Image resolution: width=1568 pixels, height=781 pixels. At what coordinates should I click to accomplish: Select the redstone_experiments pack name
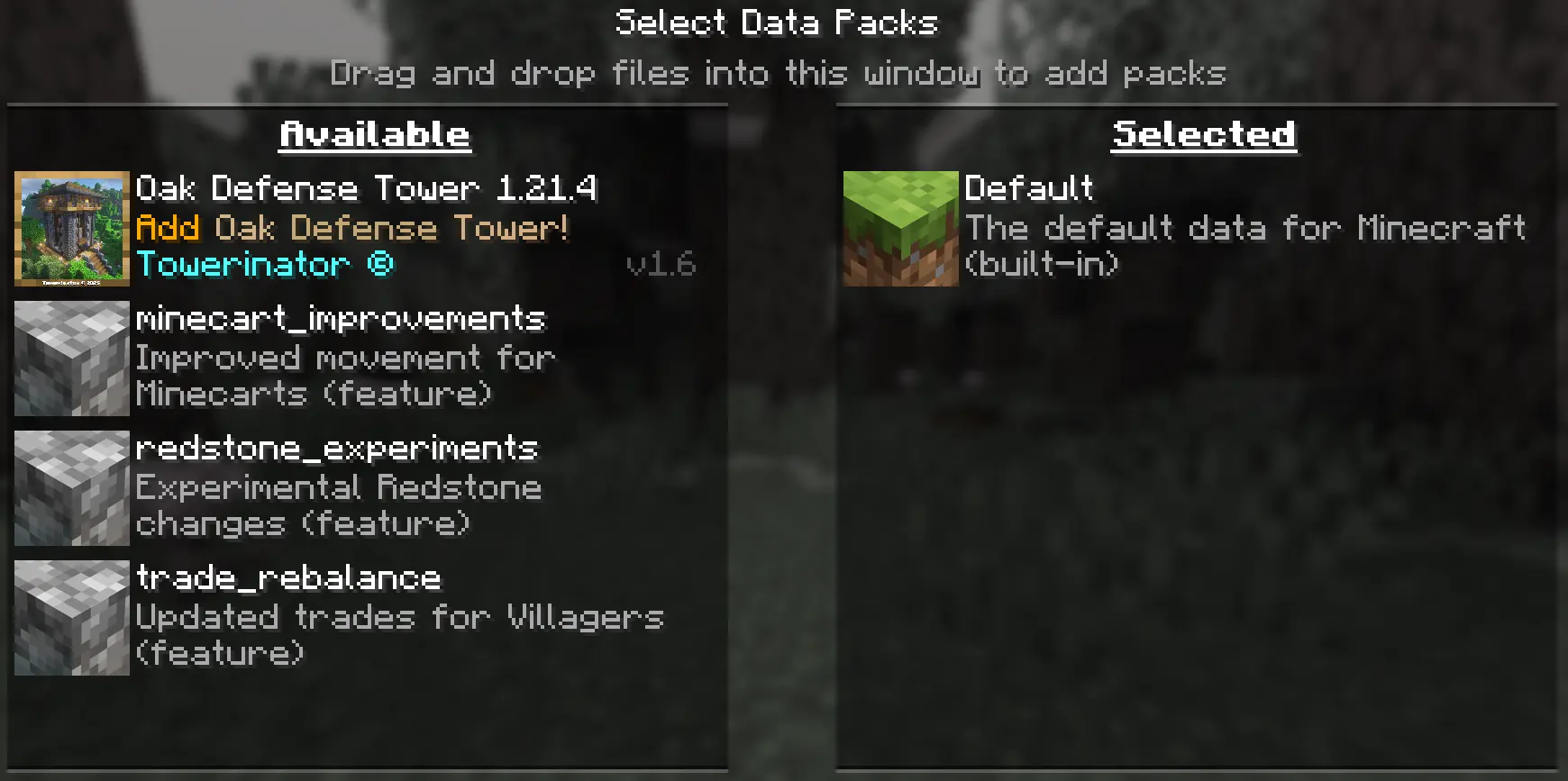[337, 449]
